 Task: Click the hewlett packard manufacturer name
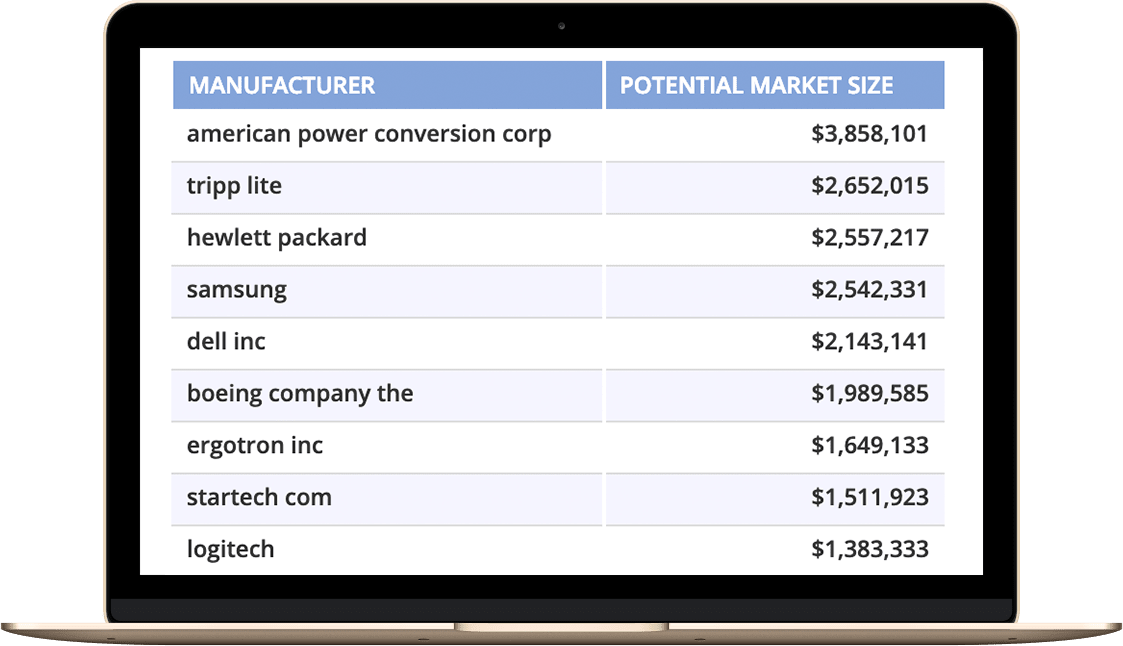pos(276,238)
